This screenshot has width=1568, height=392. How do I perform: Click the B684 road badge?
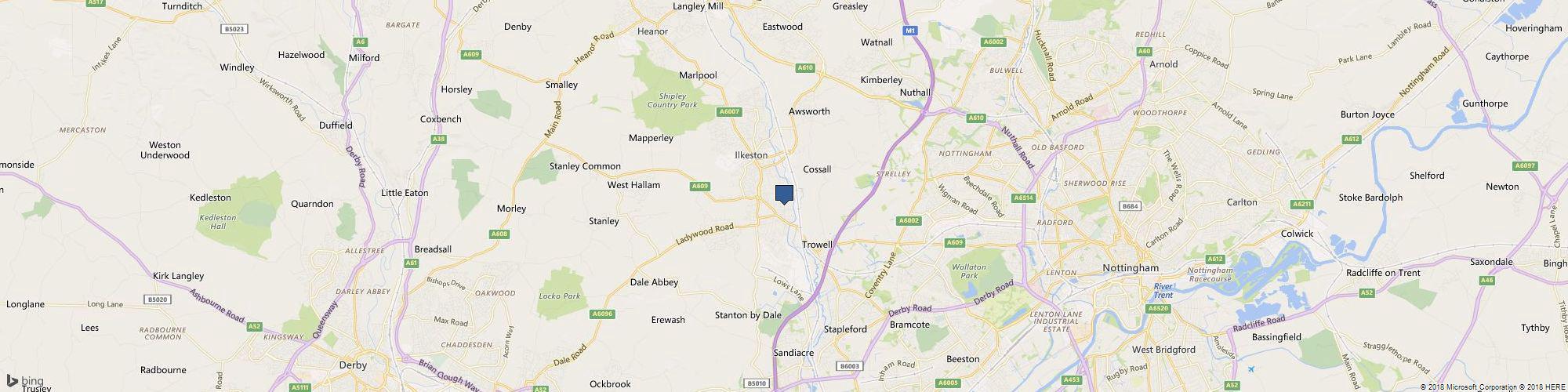tap(1130, 206)
